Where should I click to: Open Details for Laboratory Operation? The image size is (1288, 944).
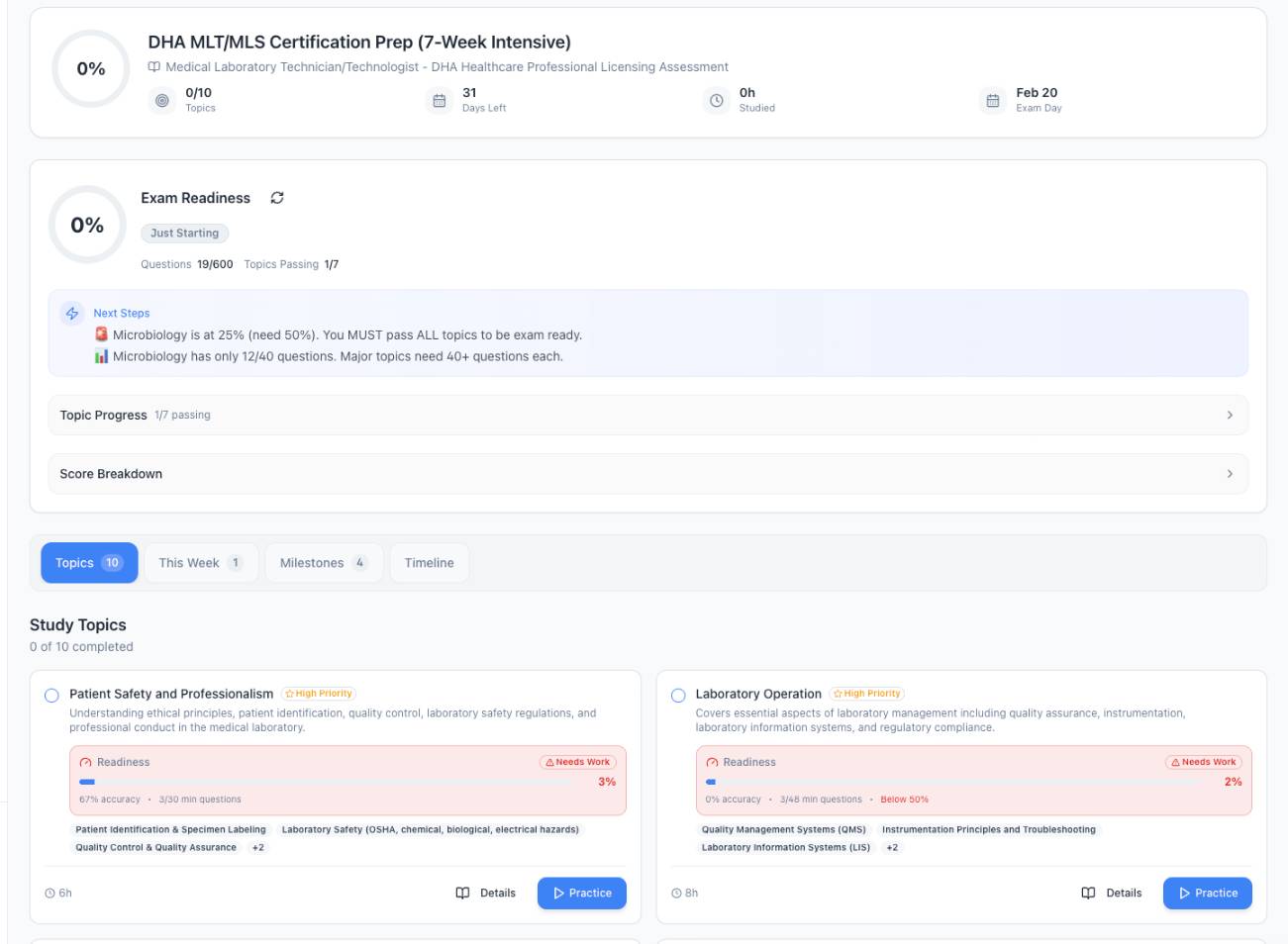pyautogui.click(x=1112, y=894)
